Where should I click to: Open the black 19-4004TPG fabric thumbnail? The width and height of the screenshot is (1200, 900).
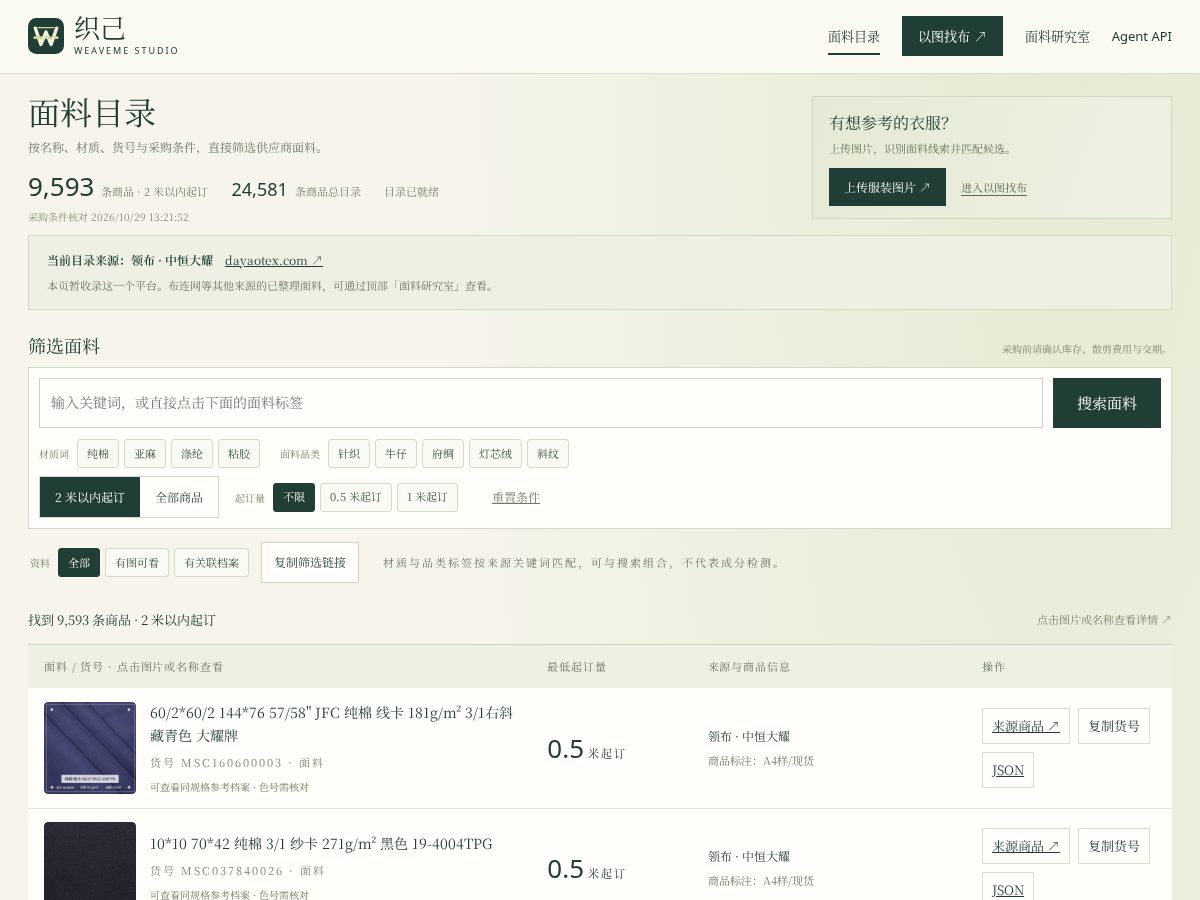(x=90, y=861)
